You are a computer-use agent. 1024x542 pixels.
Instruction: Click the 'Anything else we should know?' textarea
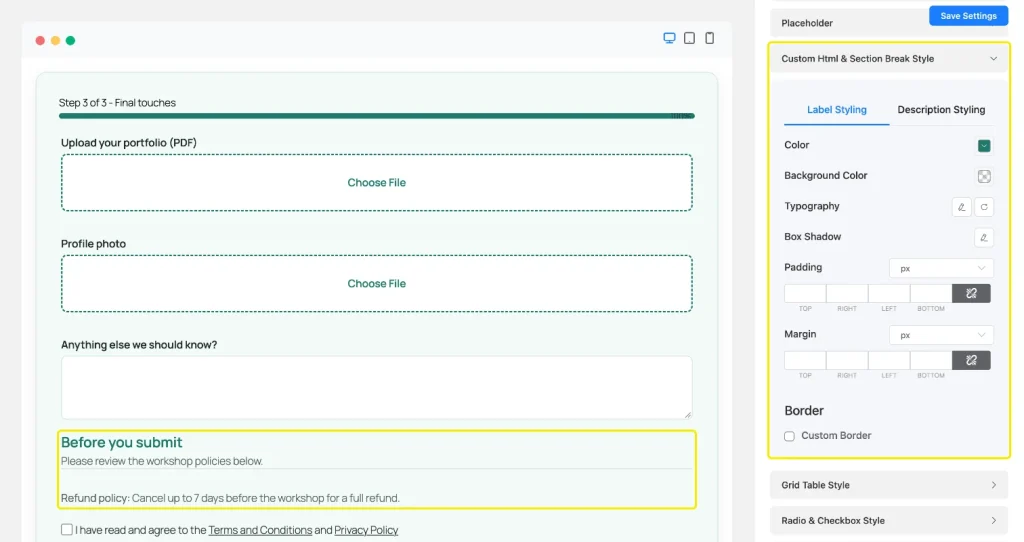click(x=377, y=387)
